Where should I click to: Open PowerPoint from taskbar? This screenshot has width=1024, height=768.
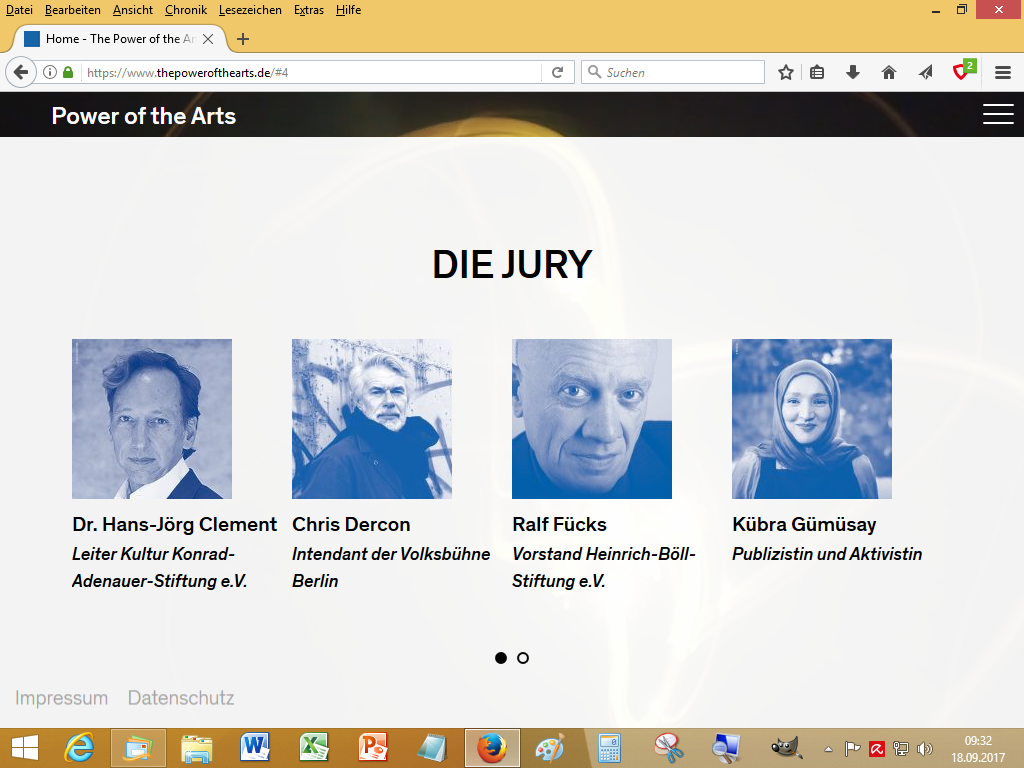(x=373, y=748)
